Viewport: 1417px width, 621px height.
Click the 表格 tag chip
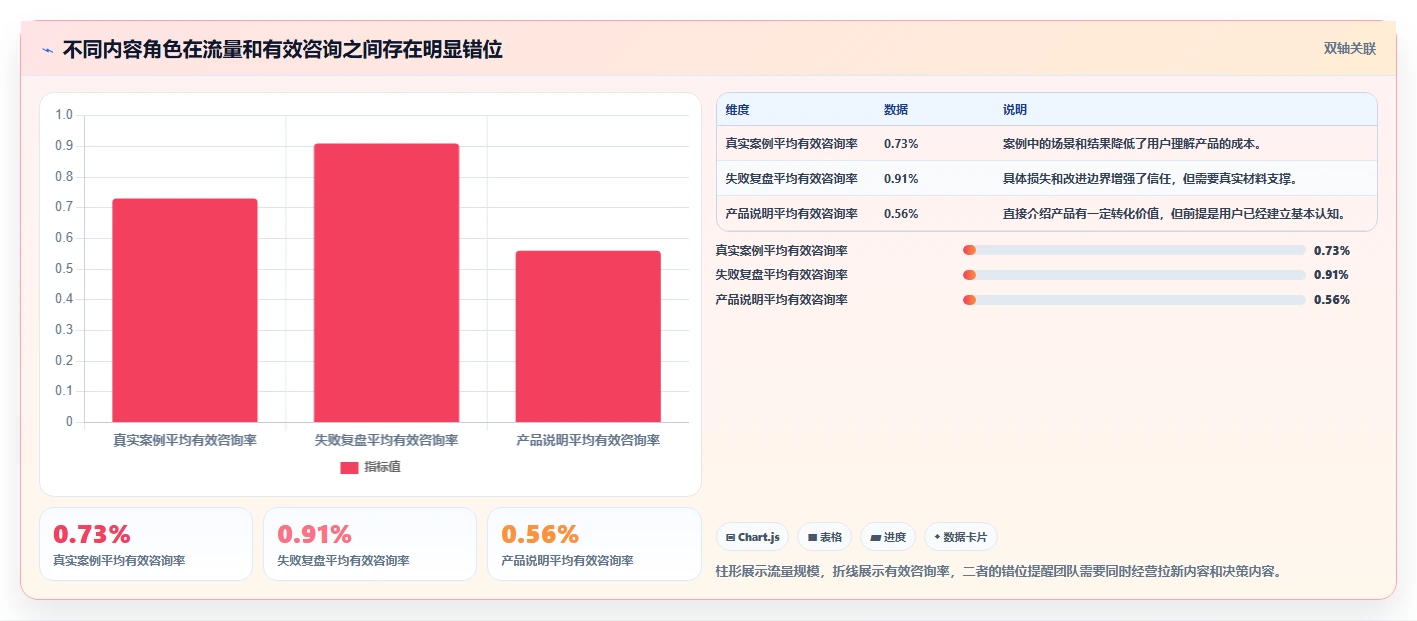(x=825, y=537)
